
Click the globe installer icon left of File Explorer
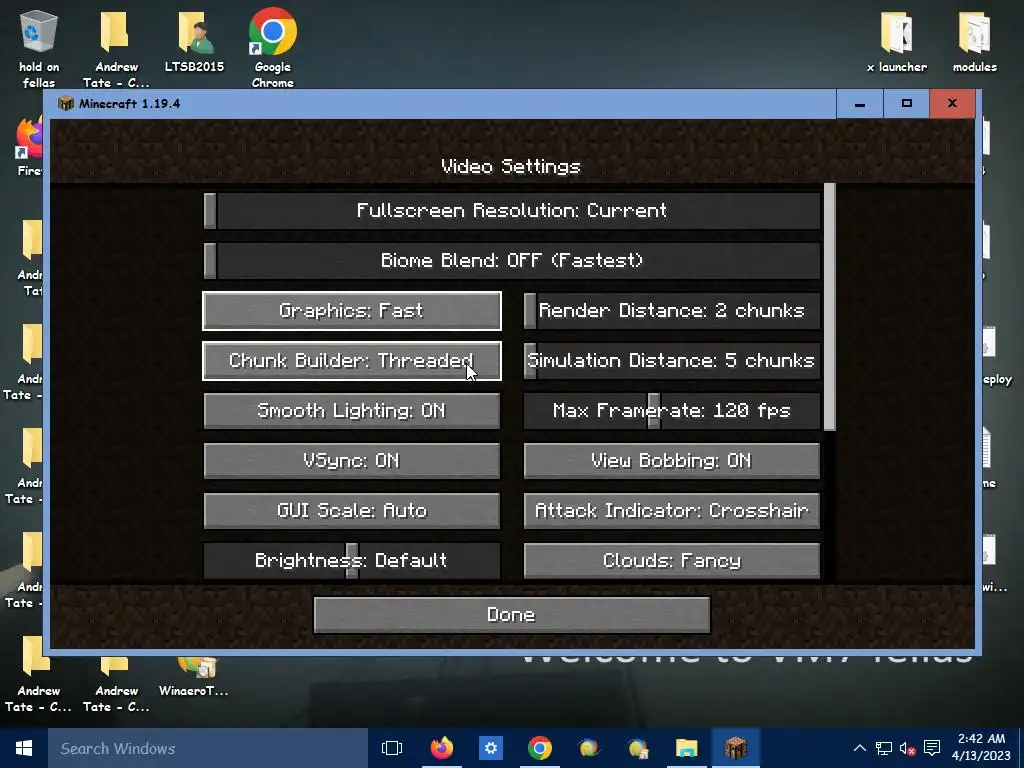[637, 748]
